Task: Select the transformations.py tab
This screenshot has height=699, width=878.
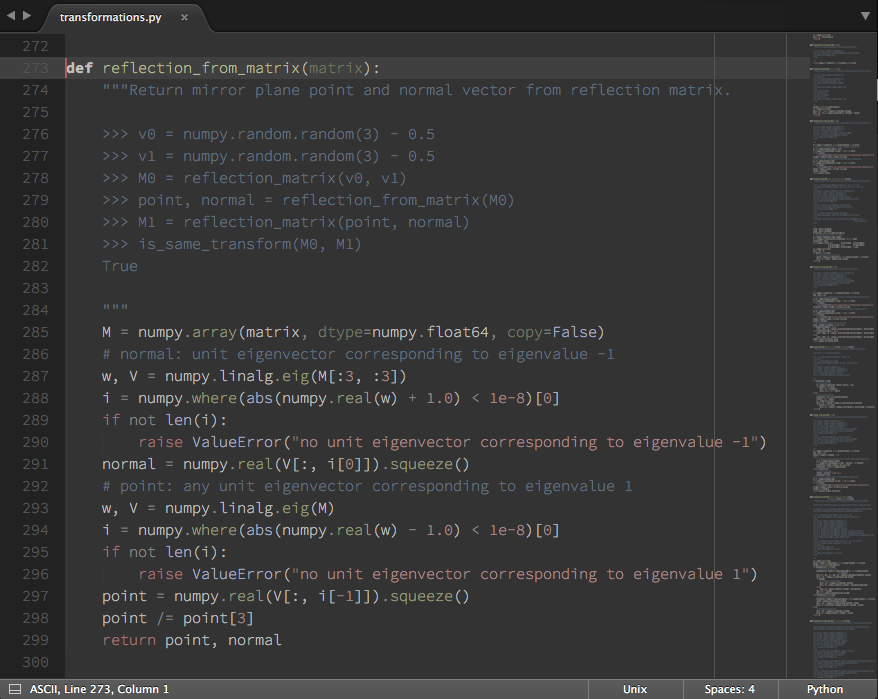Action: pos(110,17)
